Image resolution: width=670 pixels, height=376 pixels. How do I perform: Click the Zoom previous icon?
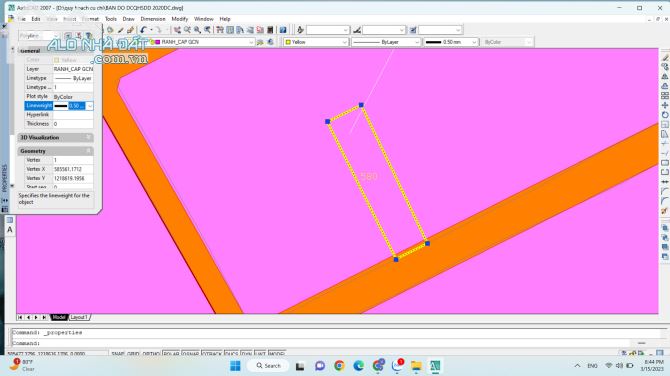pos(207,30)
